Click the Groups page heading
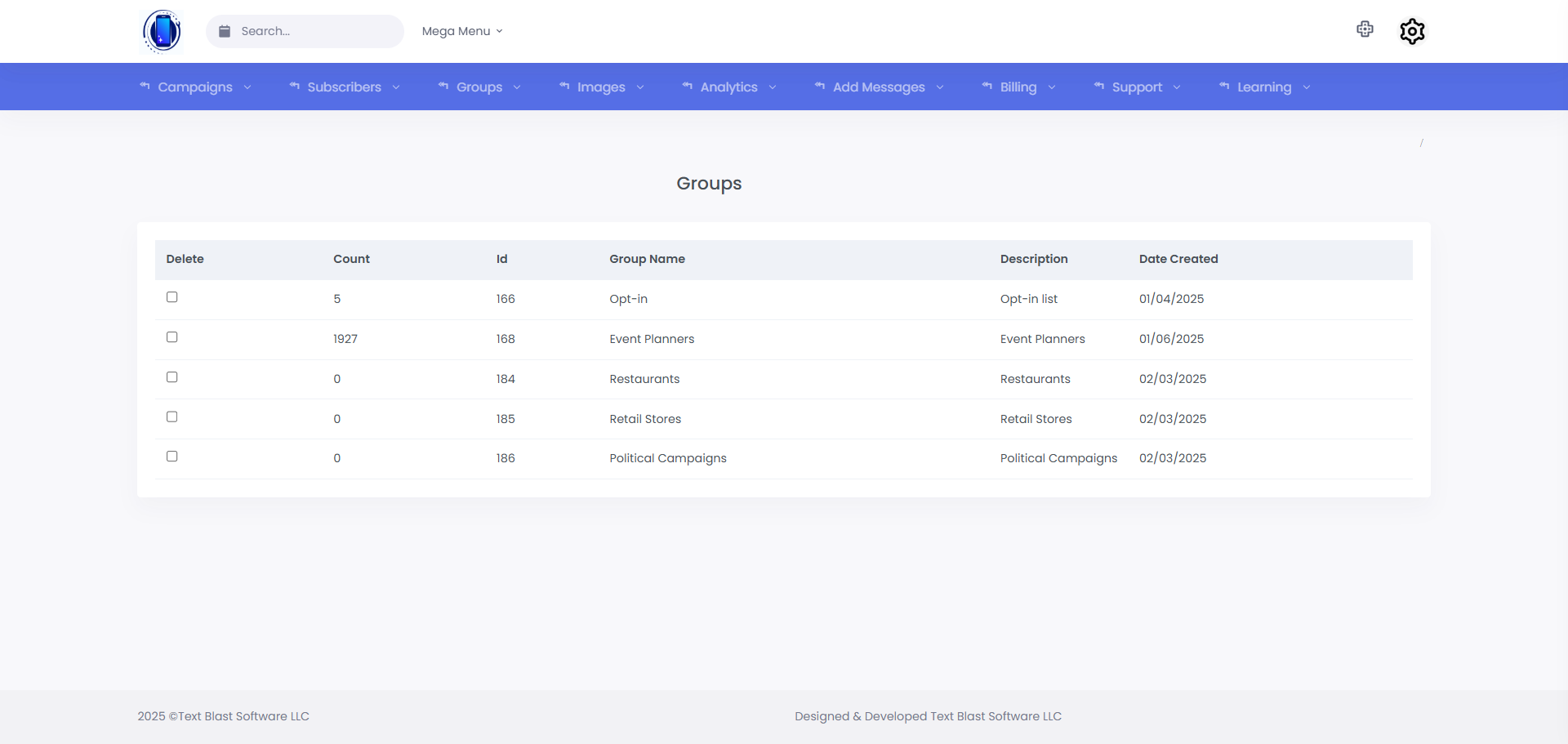The width and height of the screenshot is (1568, 744). (x=709, y=184)
